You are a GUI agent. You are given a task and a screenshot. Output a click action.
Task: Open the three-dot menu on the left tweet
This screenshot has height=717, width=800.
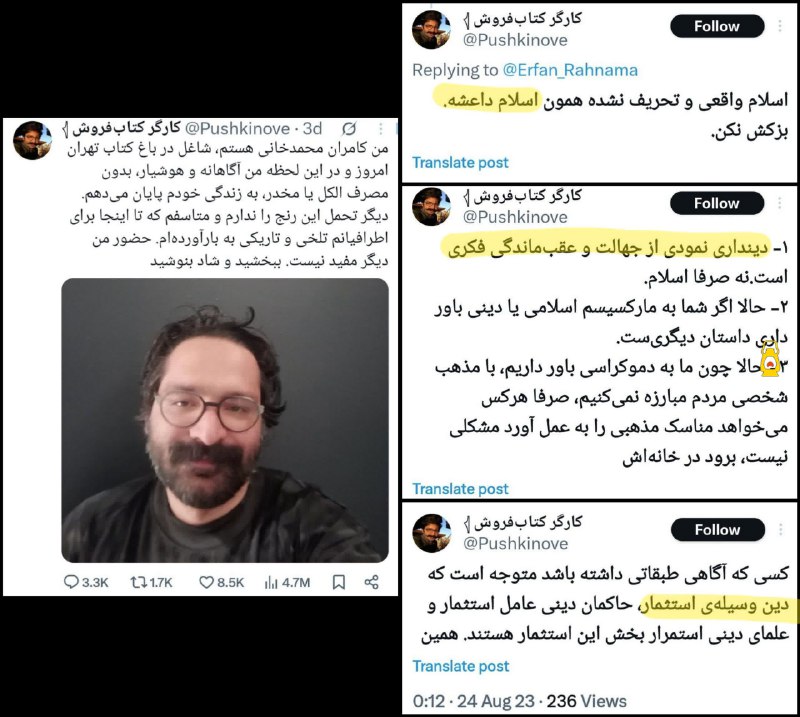click(381, 129)
